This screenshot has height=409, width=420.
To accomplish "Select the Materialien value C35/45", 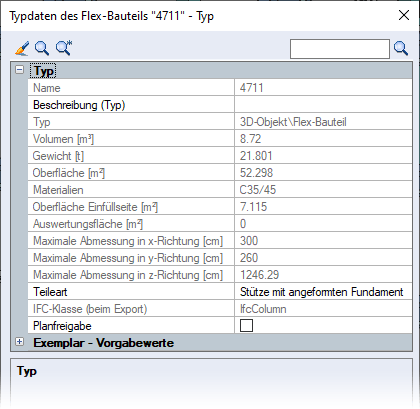I will coord(258,190).
